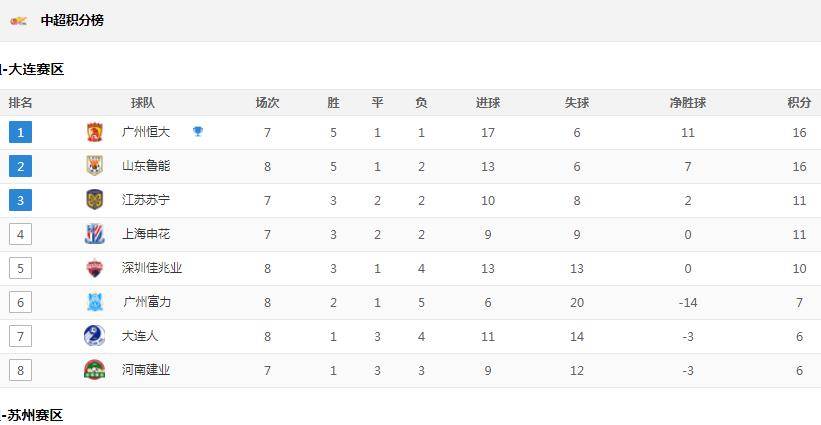Click the Shenzhen Kaisa team crest
This screenshot has height=425, width=821.
(x=95, y=269)
